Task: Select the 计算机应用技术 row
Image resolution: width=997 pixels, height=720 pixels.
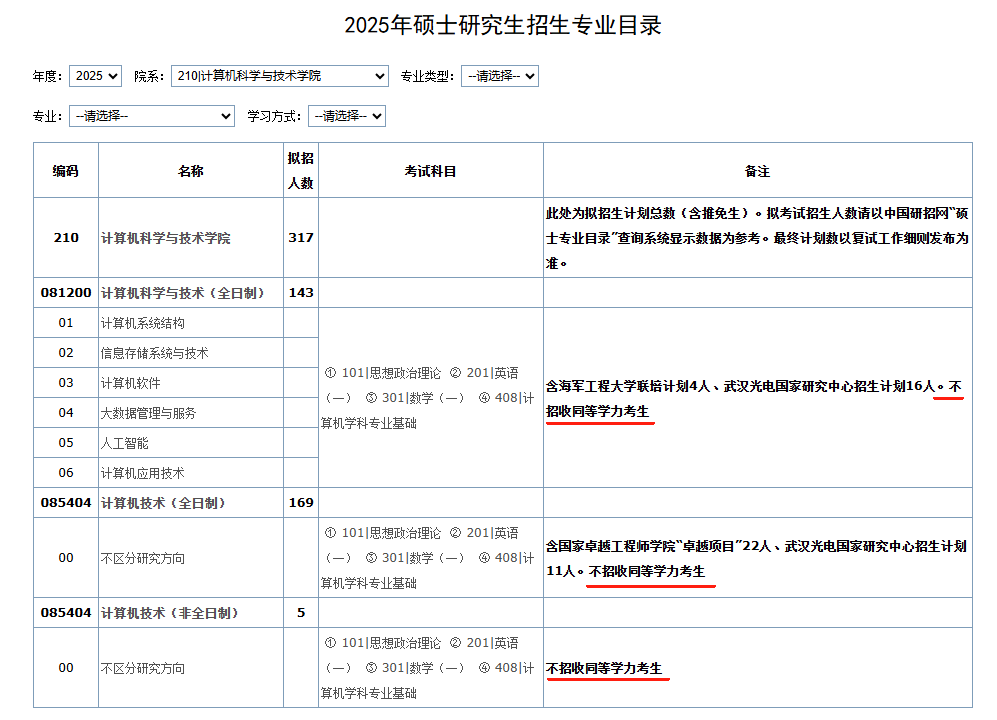Action: coord(143,473)
